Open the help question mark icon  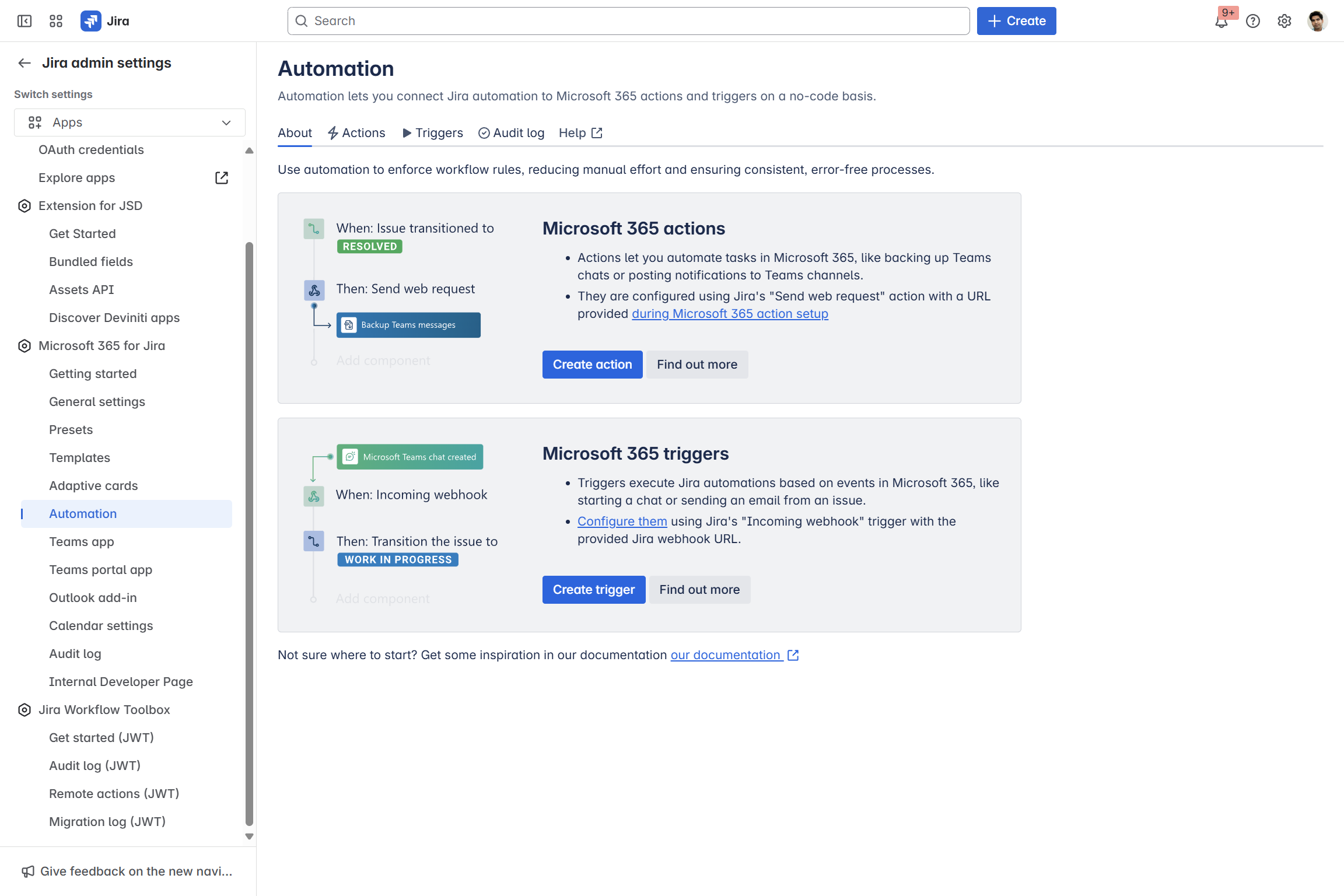(x=1252, y=21)
